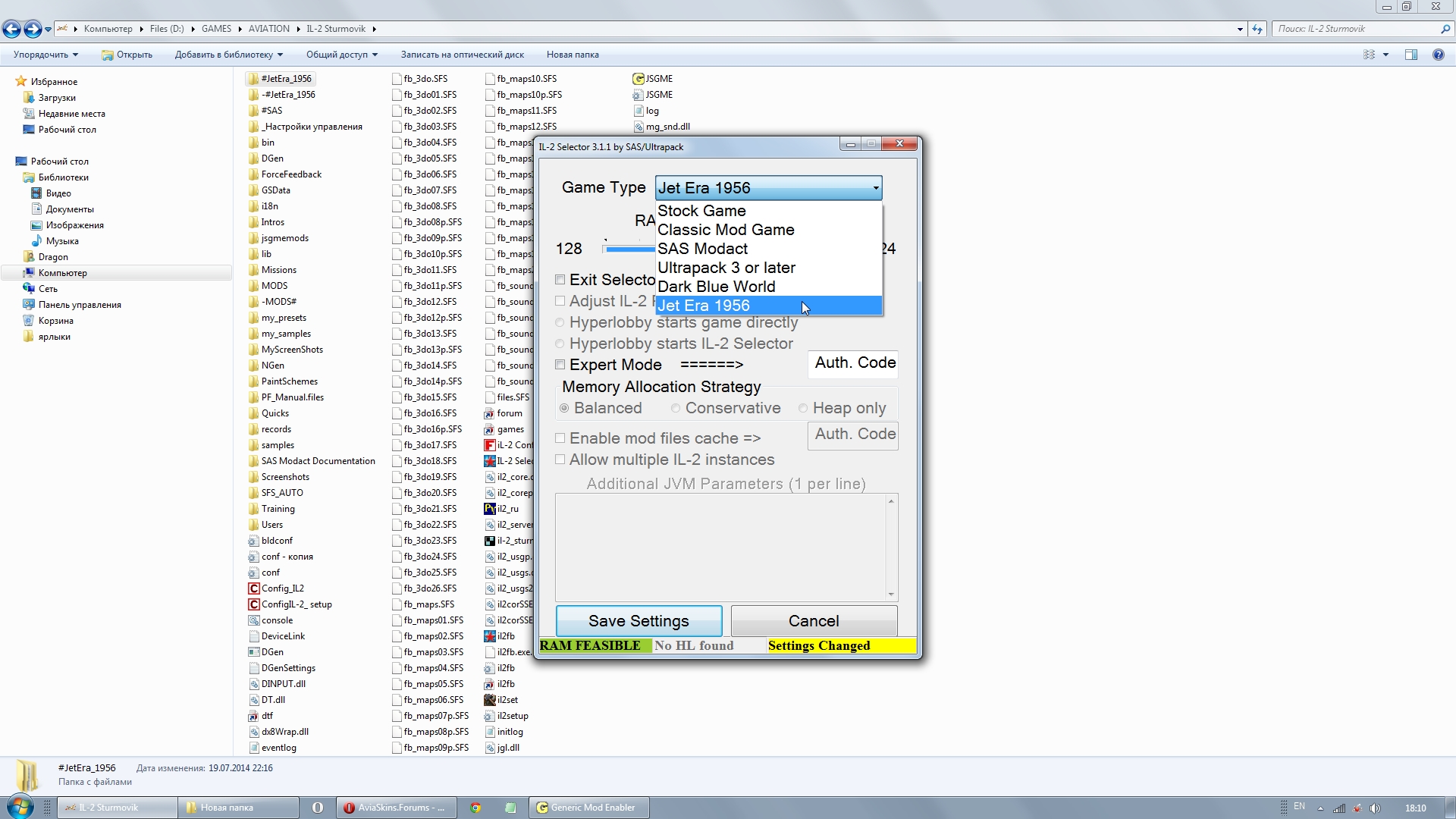This screenshot has width=1456, height=819.
Task: Check Allow multiple IL-2 instances
Action: (x=560, y=460)
